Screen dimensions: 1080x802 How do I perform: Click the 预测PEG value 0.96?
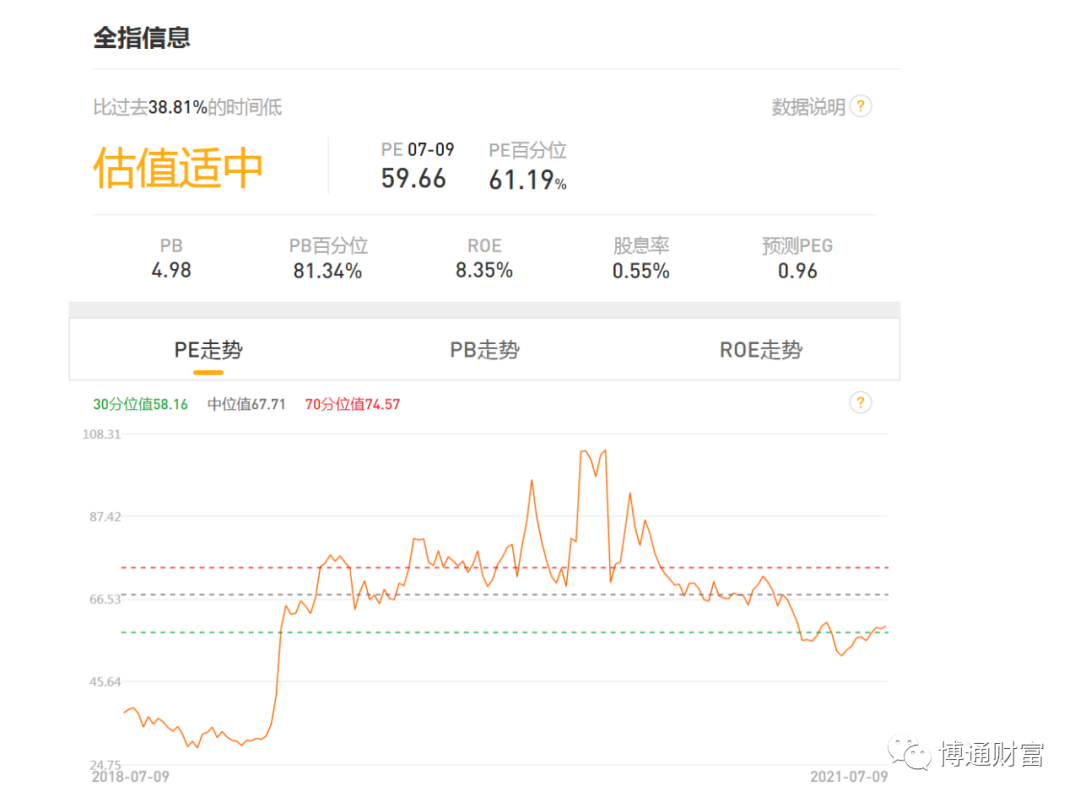[x=798, y=271]
